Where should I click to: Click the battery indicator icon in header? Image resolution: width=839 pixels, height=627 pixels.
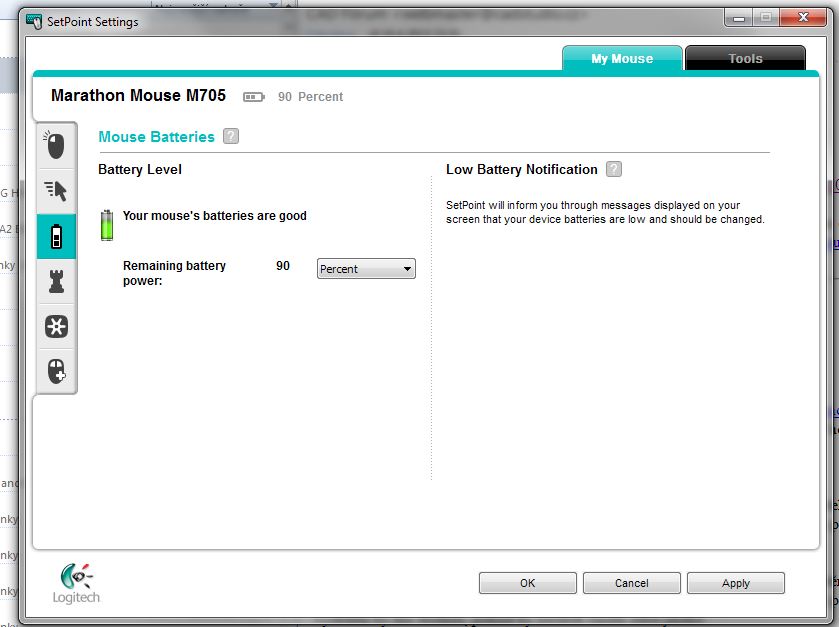click(x=254, y=97)
